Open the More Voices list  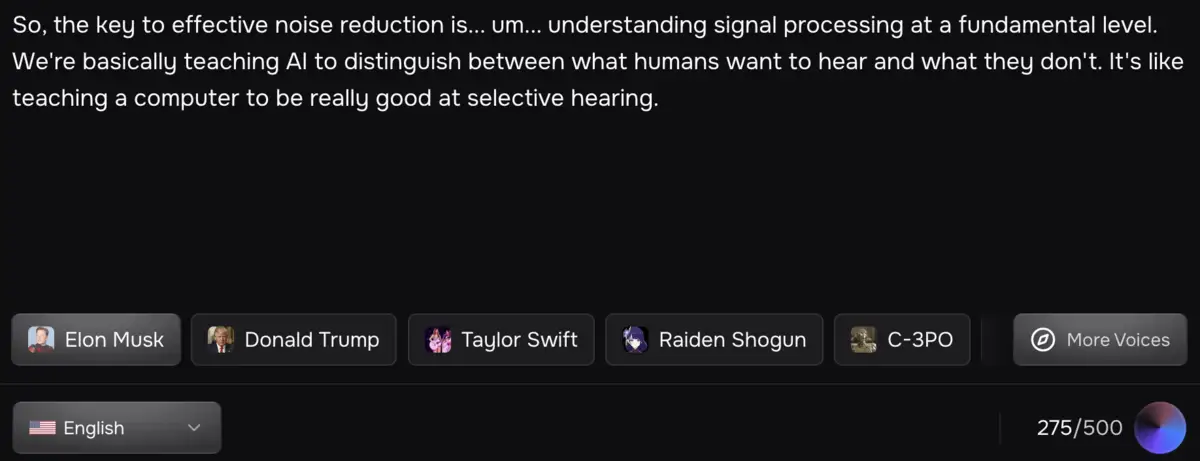[1117, 340]
